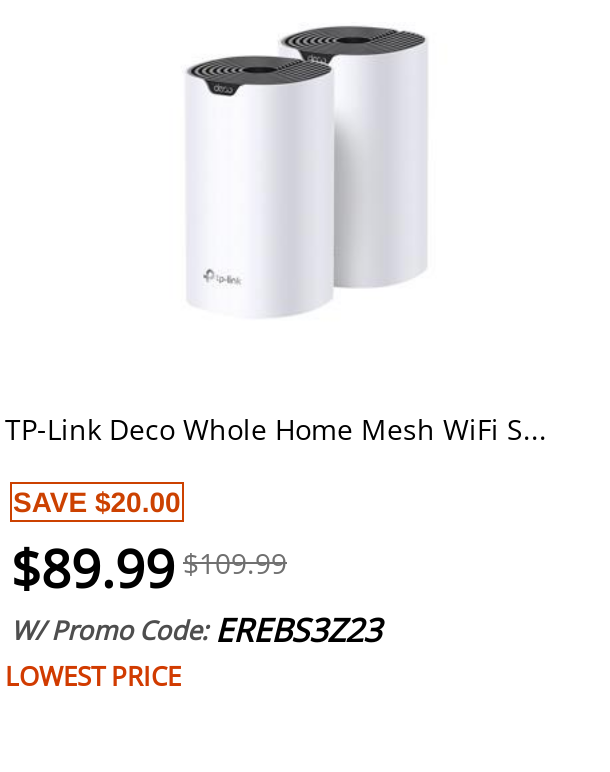
Task: Click the front Deco unit in the photo
Action: coord(259,187)
